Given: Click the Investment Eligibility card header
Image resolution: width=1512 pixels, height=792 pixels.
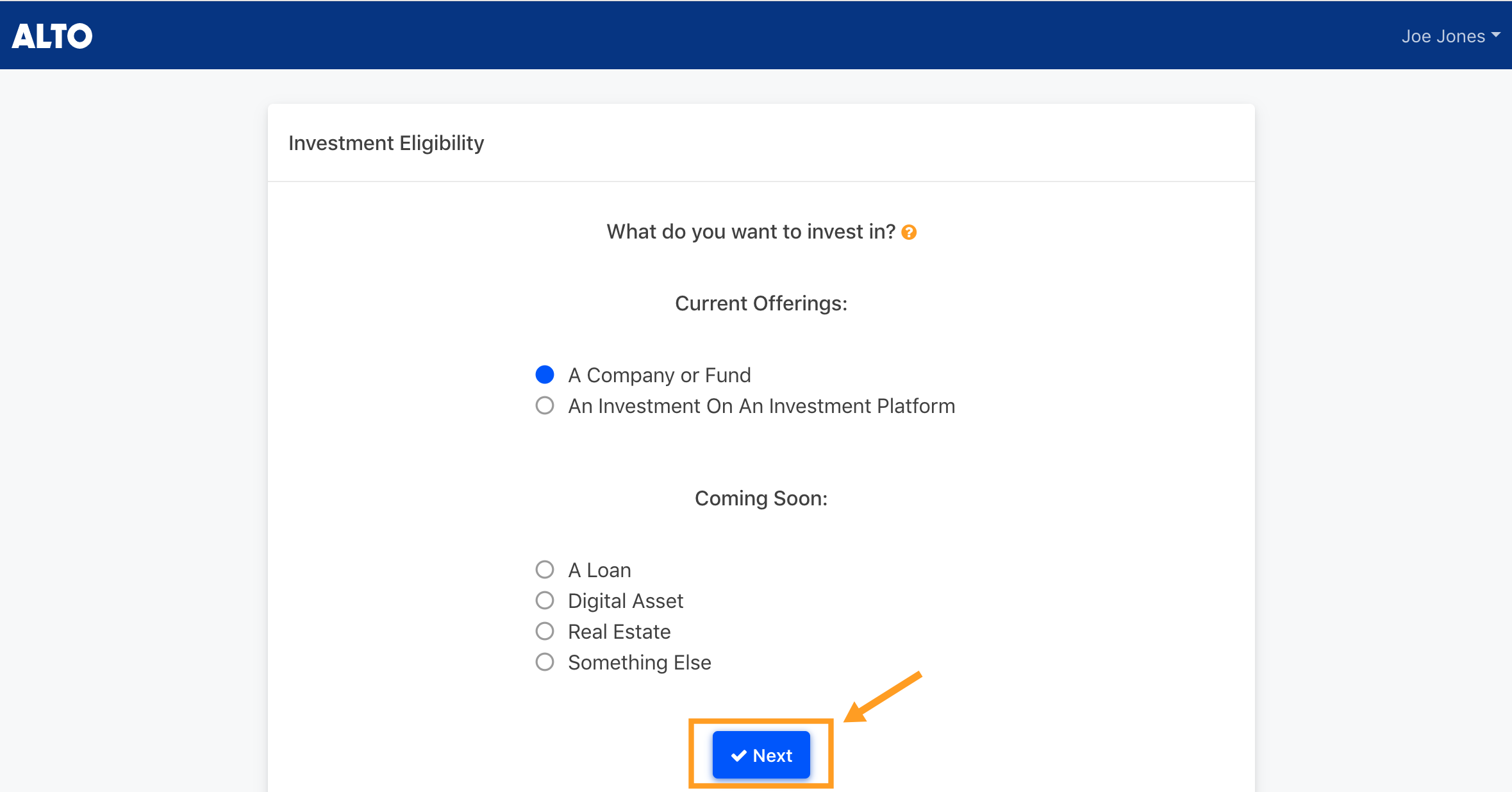Looking at the screenshot, I should (x=761, y=143).
